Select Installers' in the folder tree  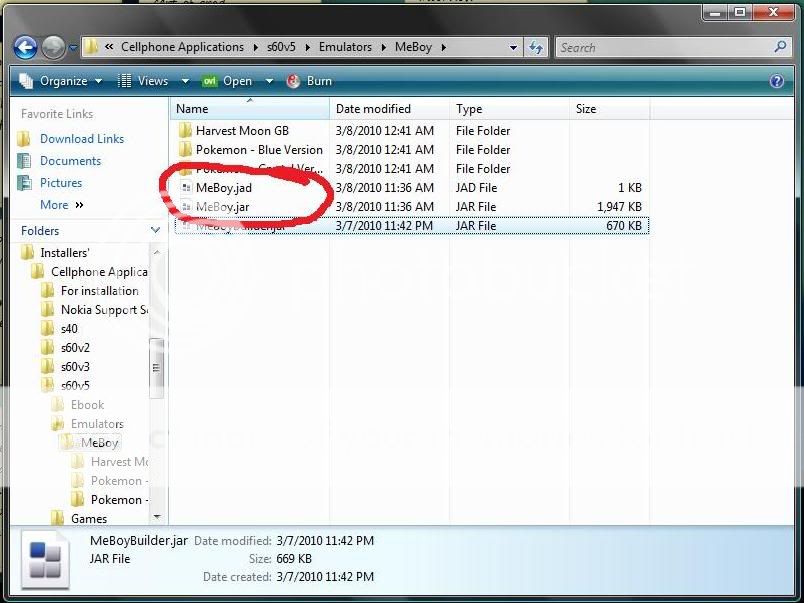pyautogui.click(x=65, y=253)
